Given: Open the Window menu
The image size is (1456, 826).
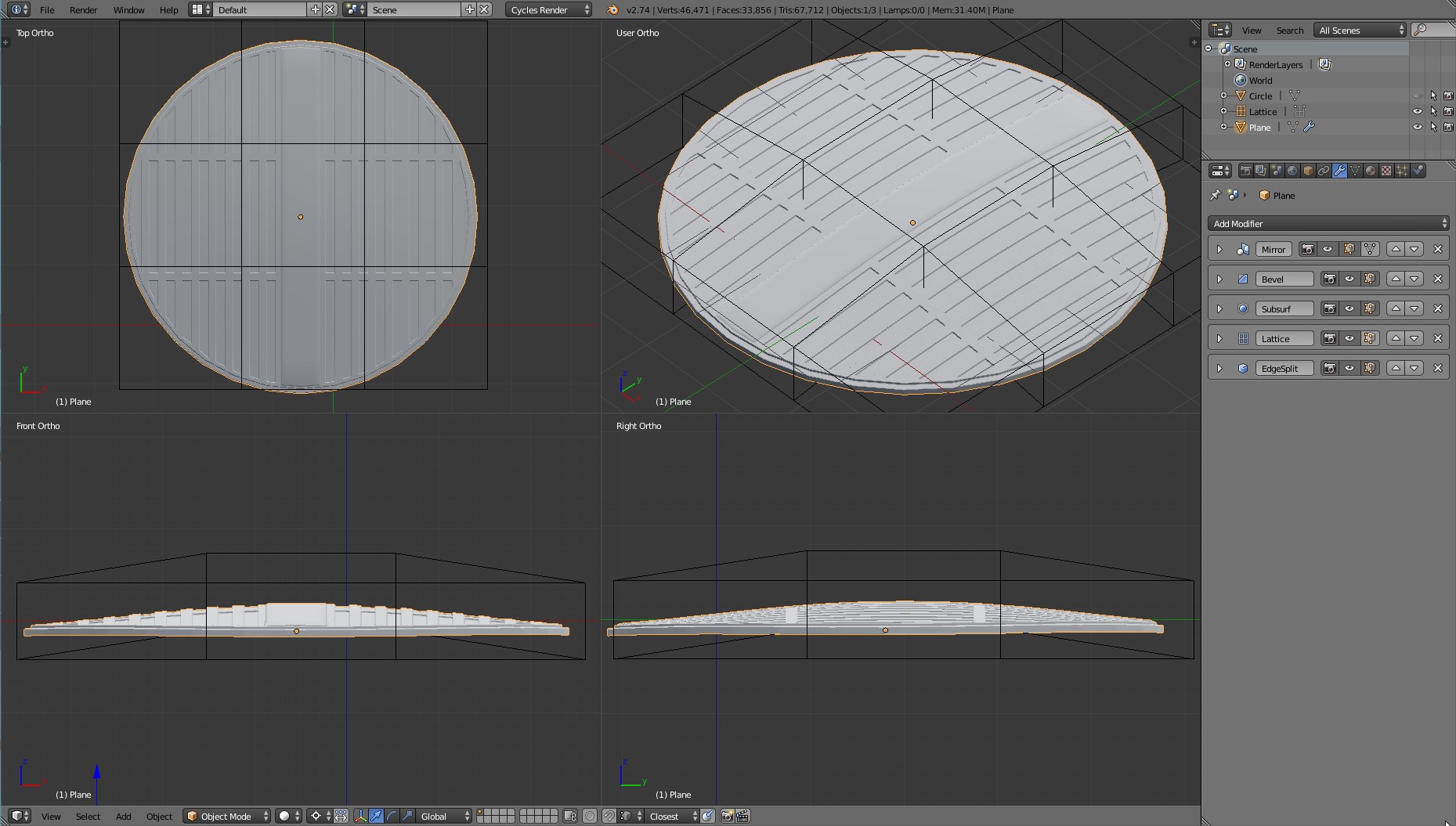Looking at the screenshot, I should point(129,9).
